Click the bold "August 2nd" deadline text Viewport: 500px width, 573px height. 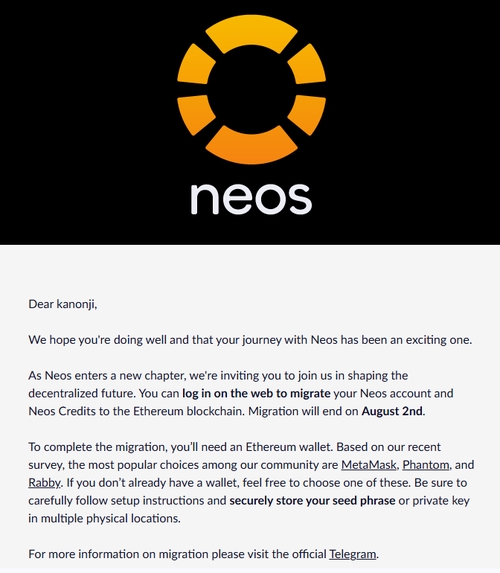392,411
